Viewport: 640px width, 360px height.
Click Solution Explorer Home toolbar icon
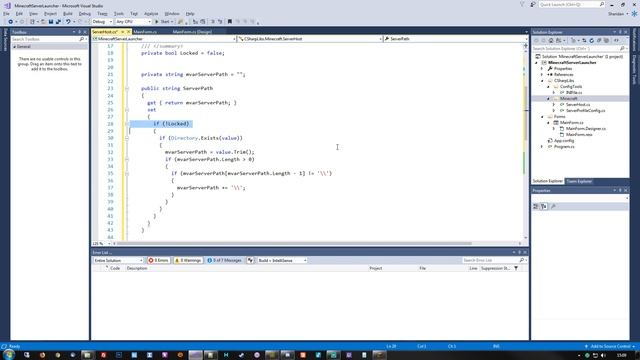[551, 41]
